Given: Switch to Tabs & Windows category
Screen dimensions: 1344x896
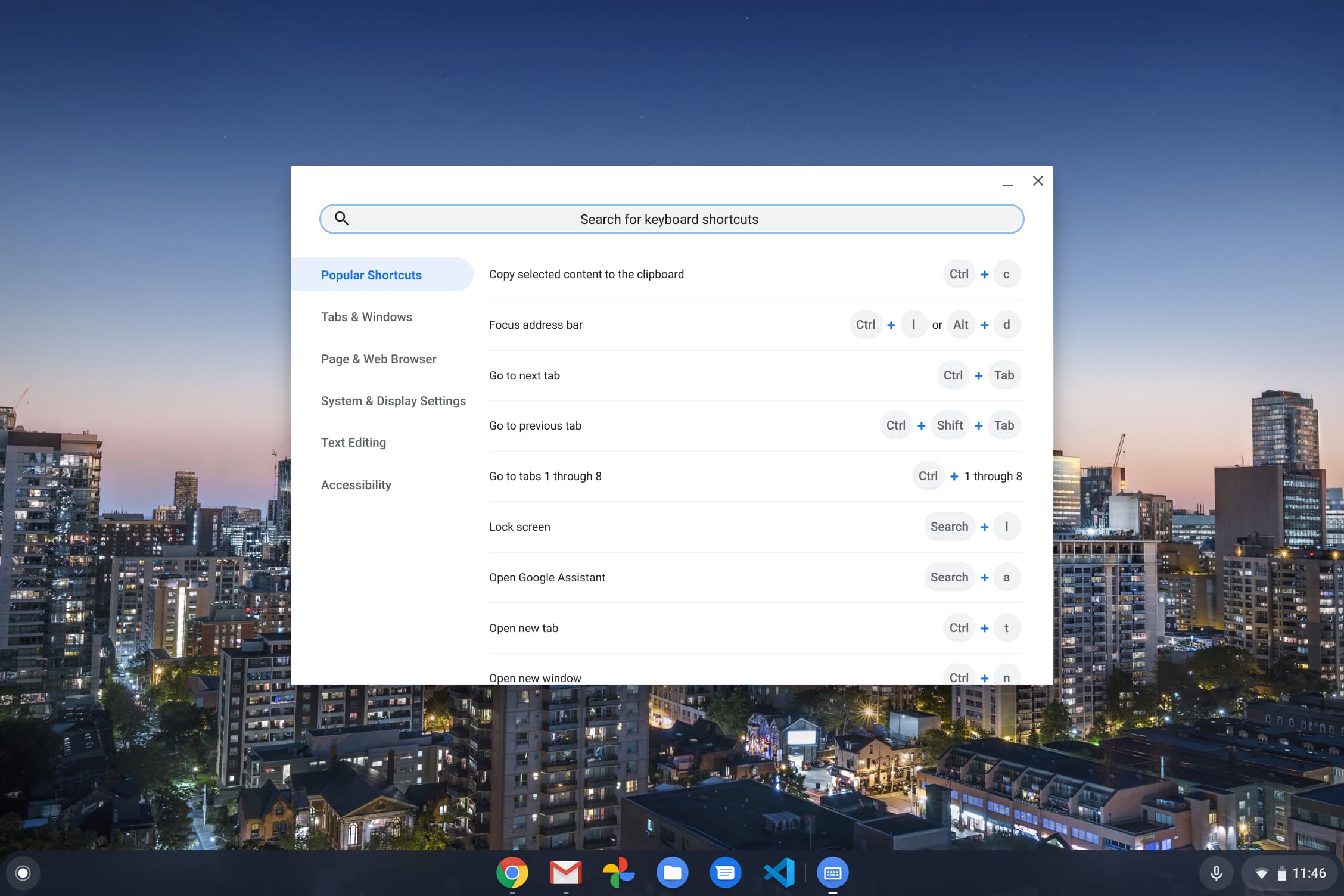Looking at the screenshot, I should click(x=366, y=317).
